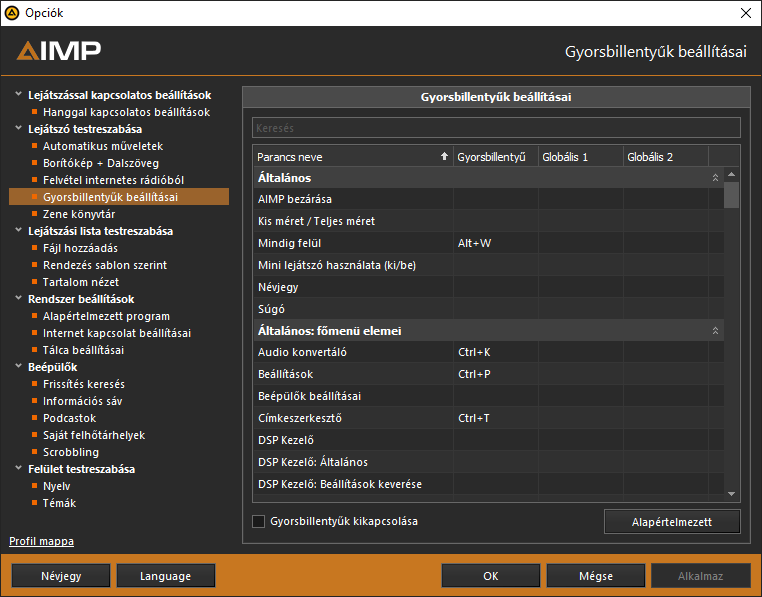Select DSP Kezelő: Beállítások keverése row
This screenshot has width=762, height=597.
tap(488, 484)
